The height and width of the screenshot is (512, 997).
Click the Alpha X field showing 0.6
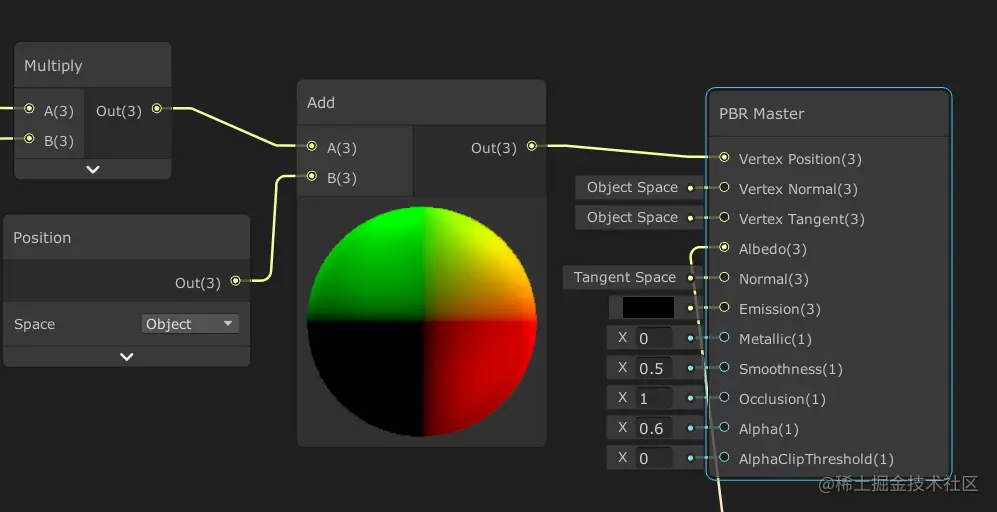point(654,429)
